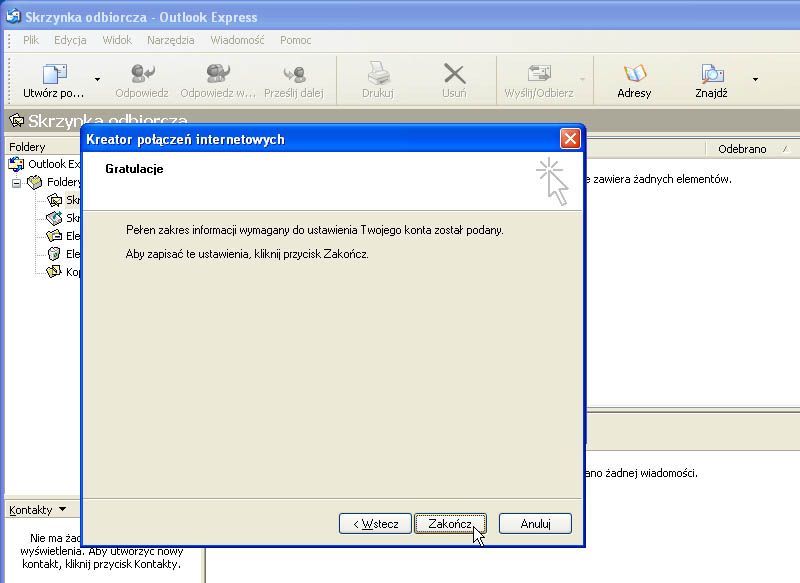Click the Drukuj printer icon
Viewport: 800px width, 583px height.
(x=378, y=74)
